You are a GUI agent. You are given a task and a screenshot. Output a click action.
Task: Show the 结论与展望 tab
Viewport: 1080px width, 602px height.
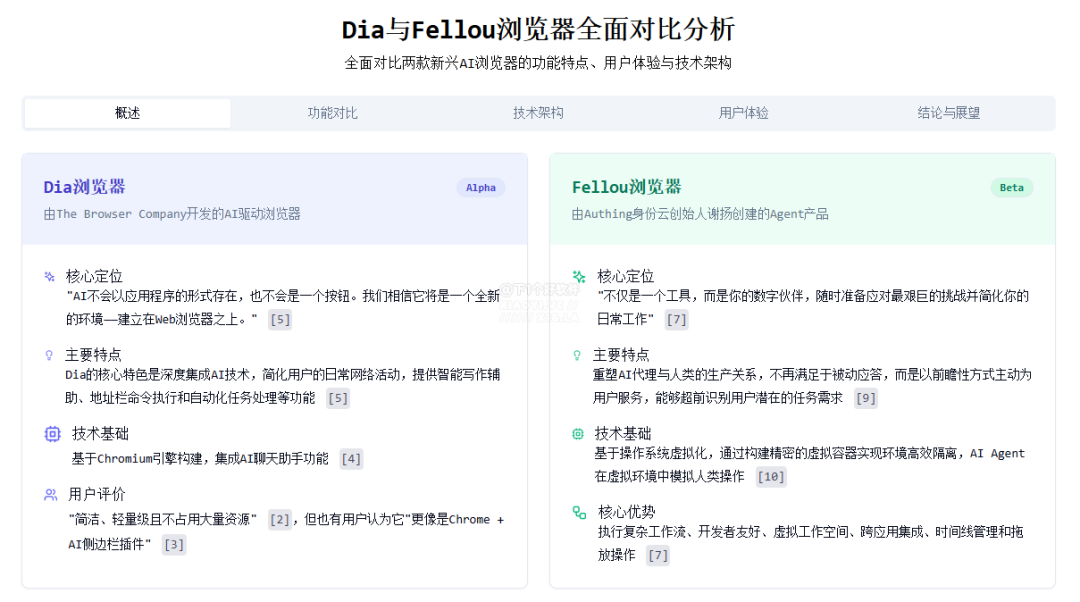[948, 113]
